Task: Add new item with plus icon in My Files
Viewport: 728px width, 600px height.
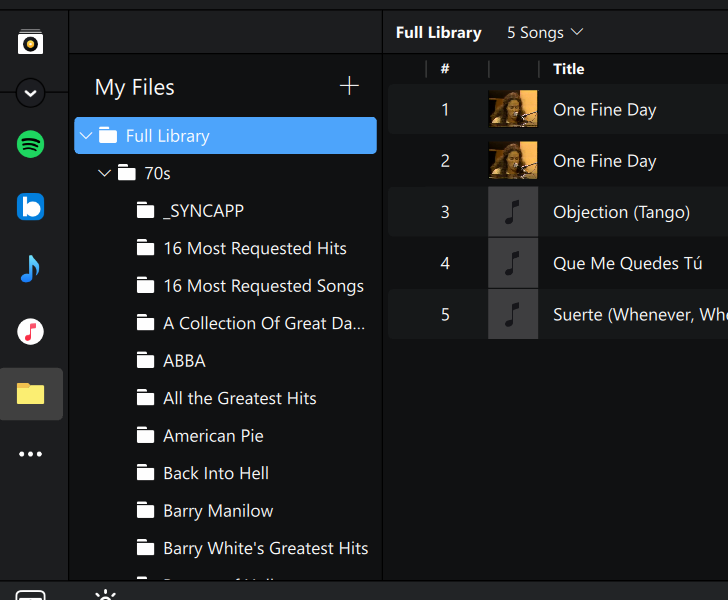Action: point(349,86)
